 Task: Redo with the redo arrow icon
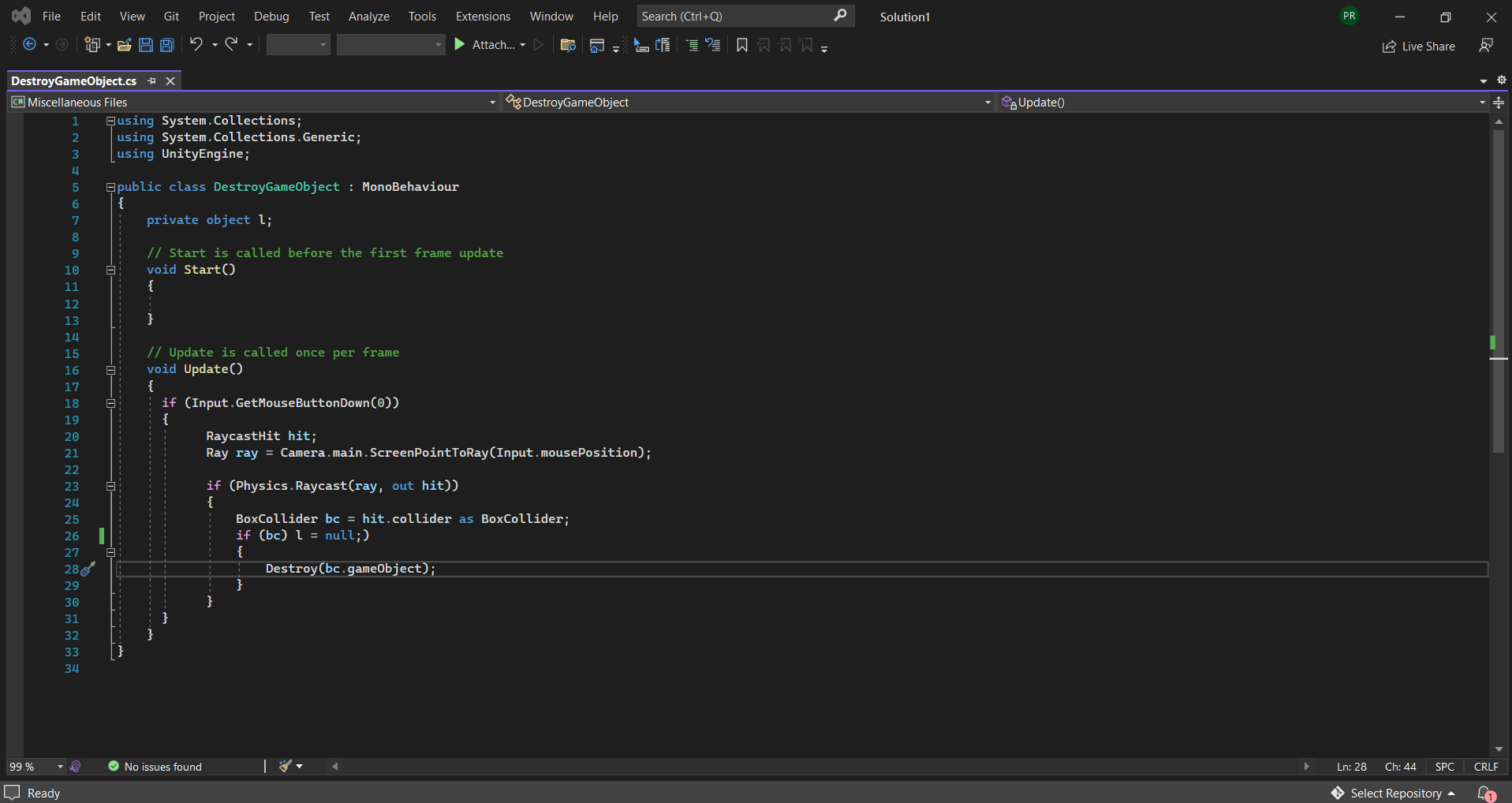pos(232,45)
